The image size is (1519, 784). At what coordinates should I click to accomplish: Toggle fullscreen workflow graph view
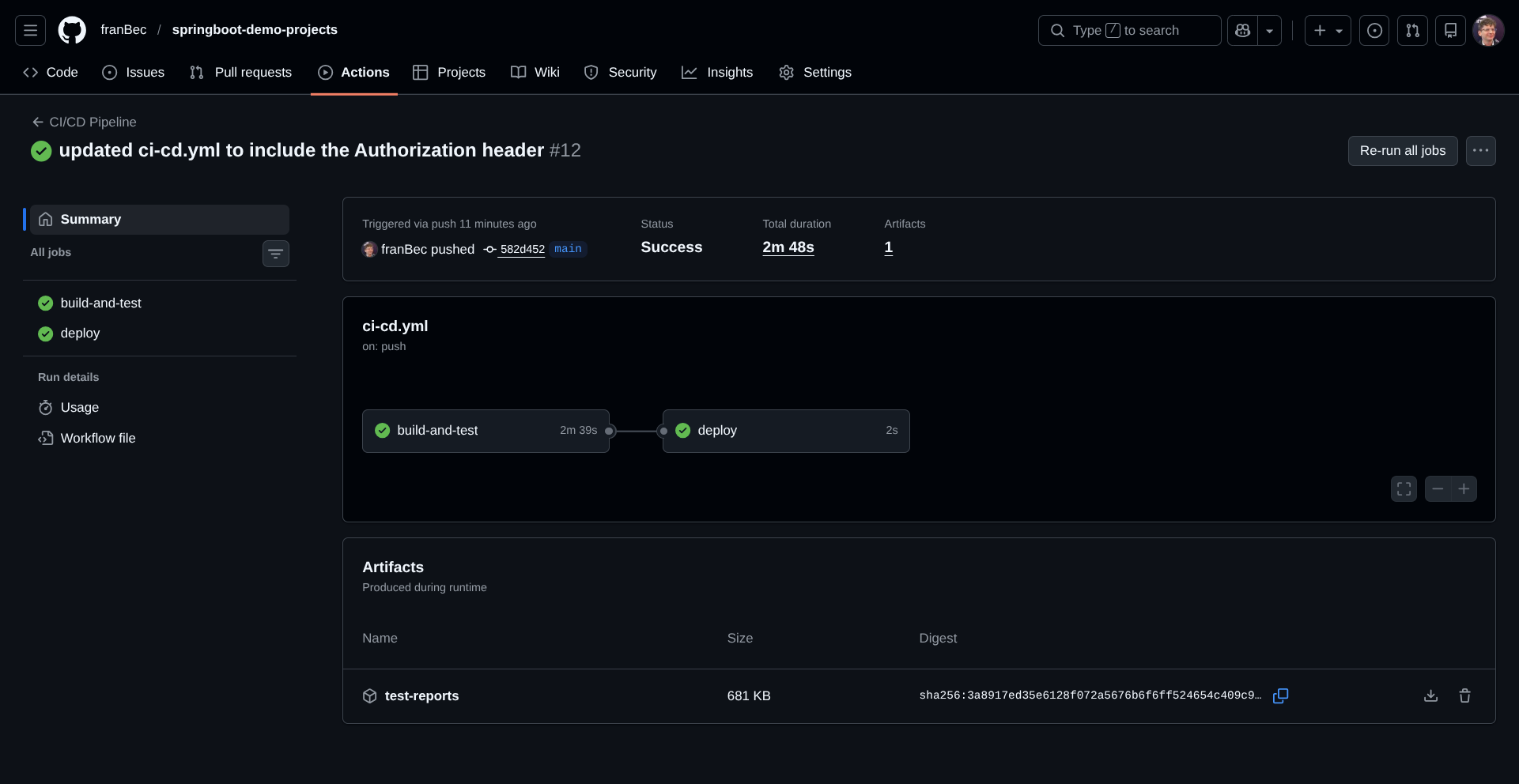pos(1404,489)
